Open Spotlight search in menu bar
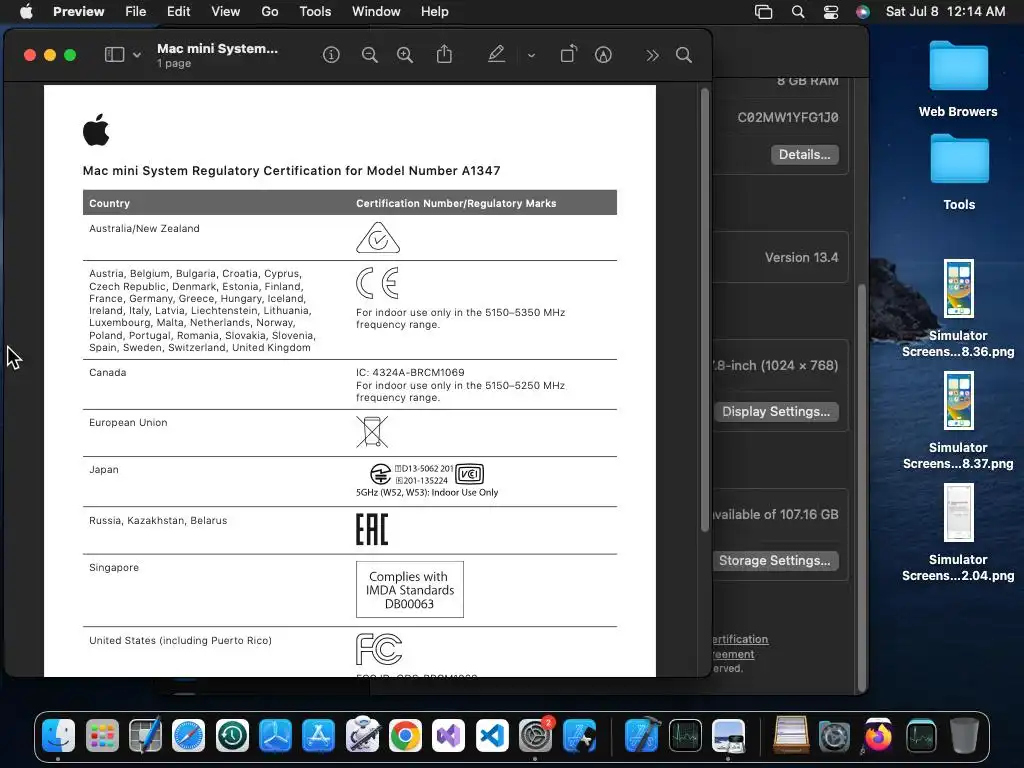Screen dimensions: 1024x768 tap(798, 12)
